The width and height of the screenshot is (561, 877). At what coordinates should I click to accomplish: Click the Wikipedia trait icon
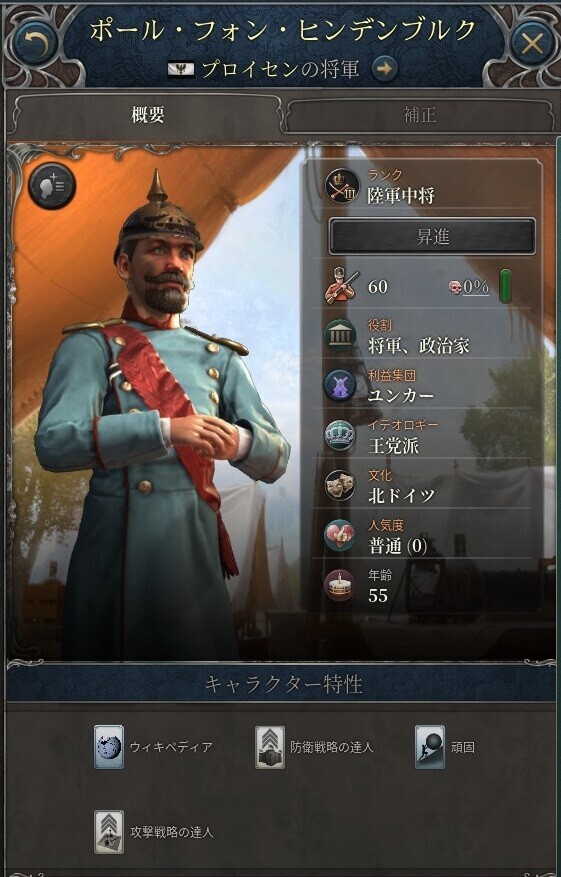coord(109,747)
